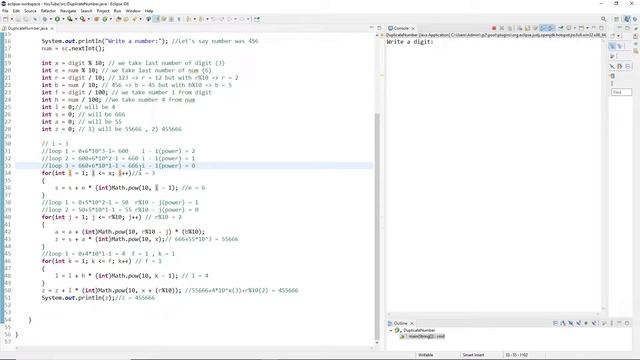Minimize the Console view

[594, 28]
